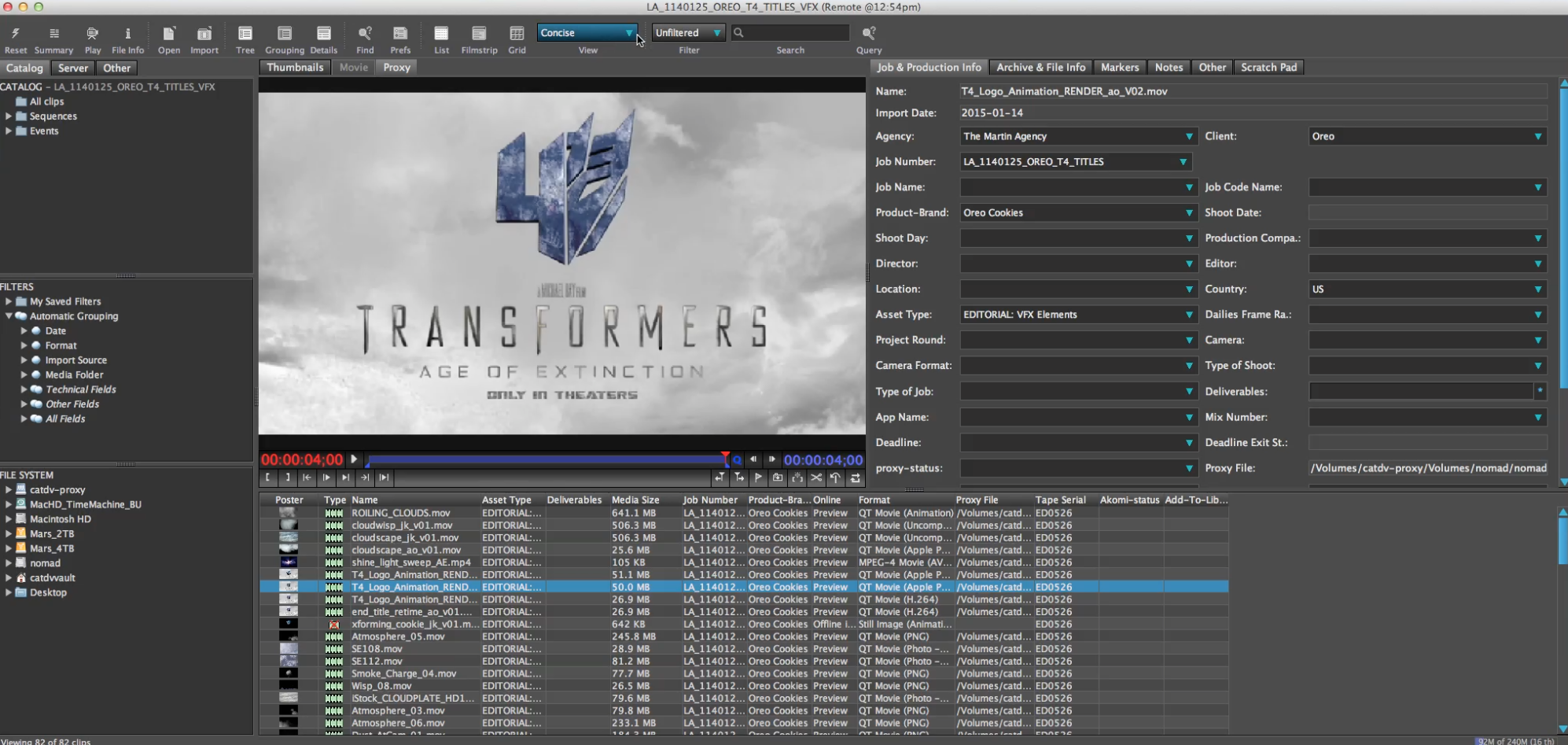Click the loop icon under preview
The image size is (1568, 745).
click(855, 478)
